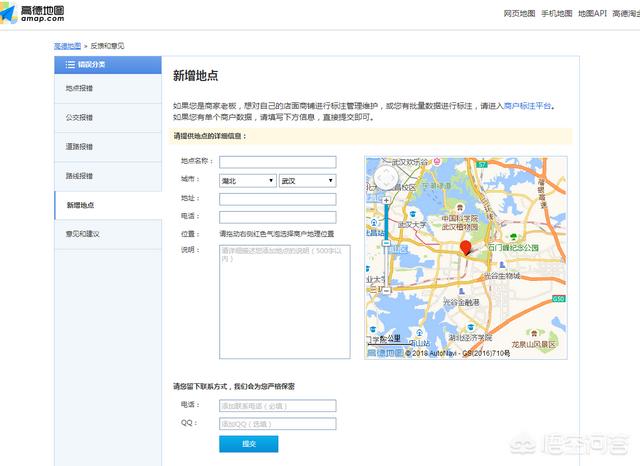Open the 武汉 city dropdown
Image resolution: width=640 pixels, height=466 pixels.
click(307, 181)
